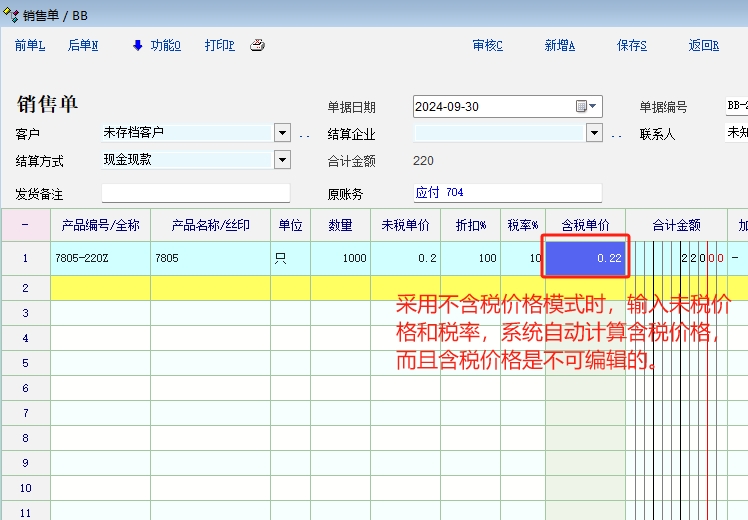Viewport: 748px width, 520px height.
Task: Click the 销售单 window title icon
Action: click(11, 14)
